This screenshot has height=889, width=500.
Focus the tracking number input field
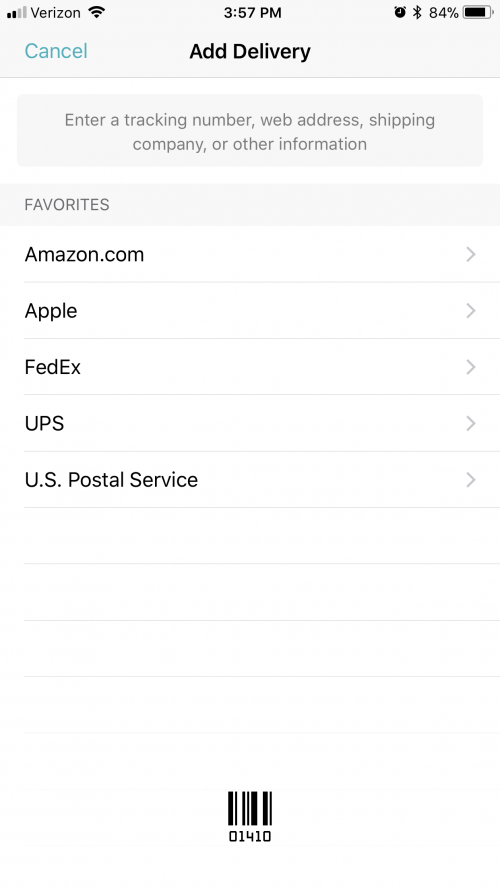click(250, 131)
